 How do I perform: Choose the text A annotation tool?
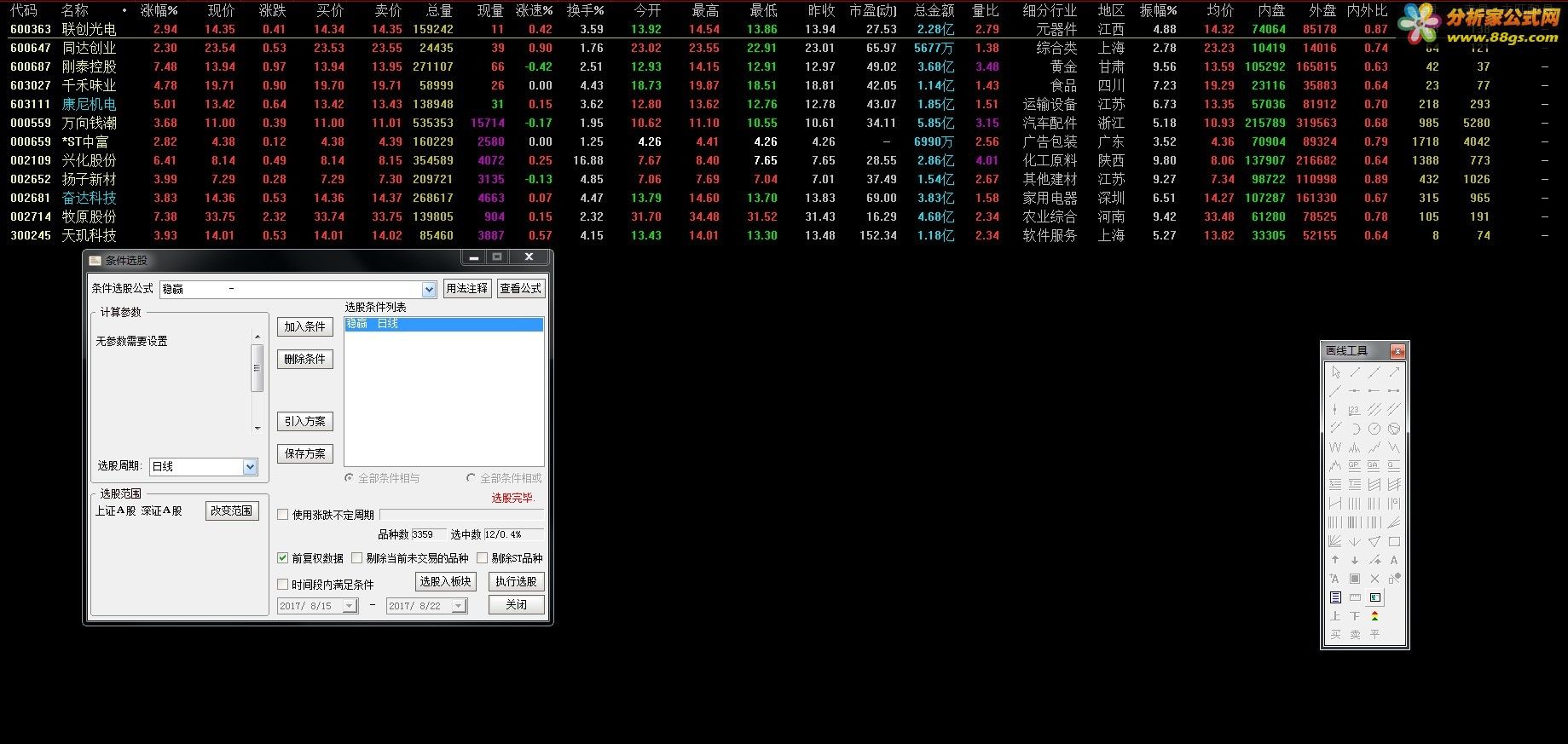point(1394,560)
